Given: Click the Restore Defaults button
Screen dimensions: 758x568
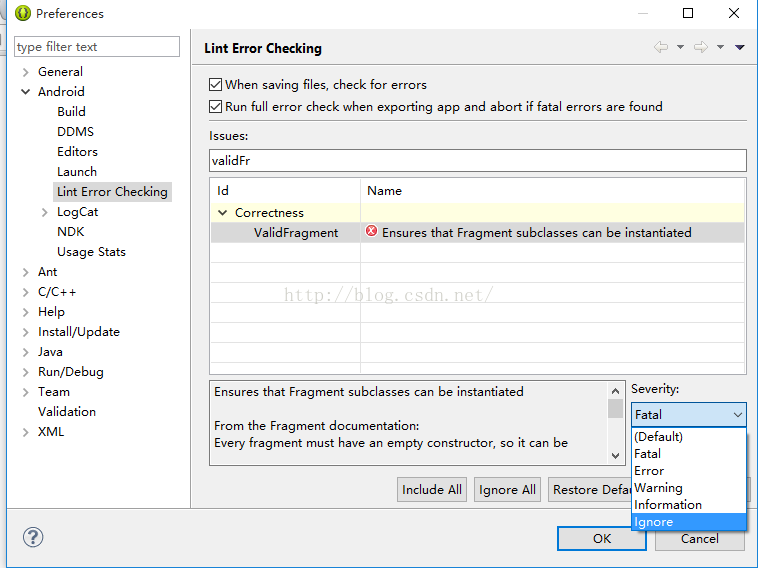Looking at the screenshot, I should pyautogui.click(x=590, y=490).
